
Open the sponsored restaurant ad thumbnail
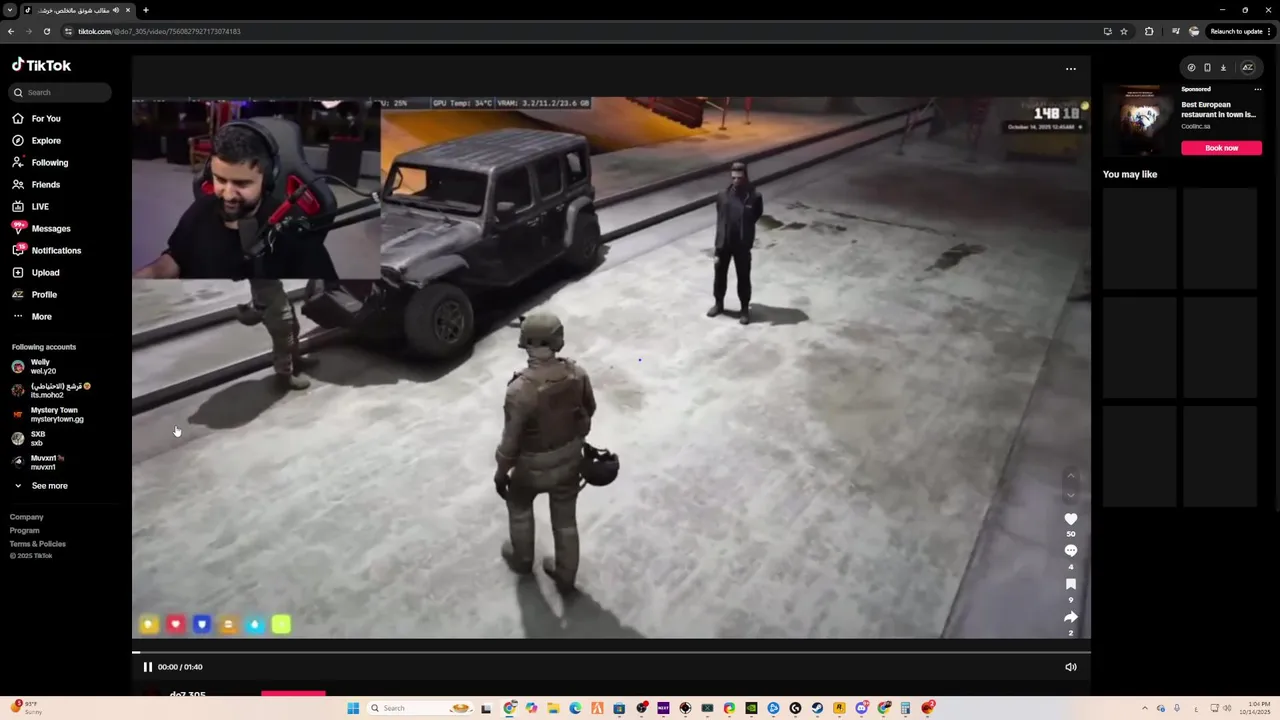click(1140, 121)
